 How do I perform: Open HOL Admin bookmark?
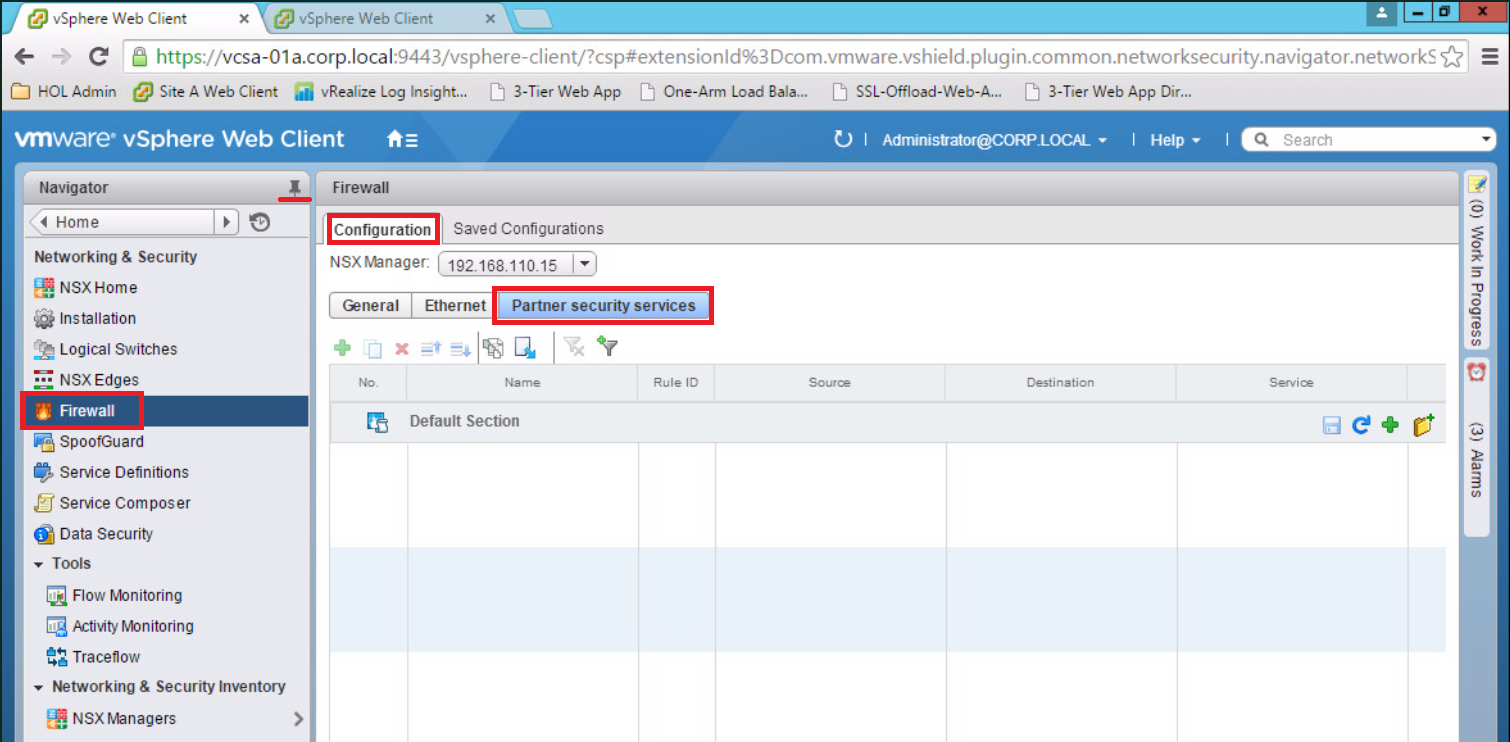tap(65, 91)
